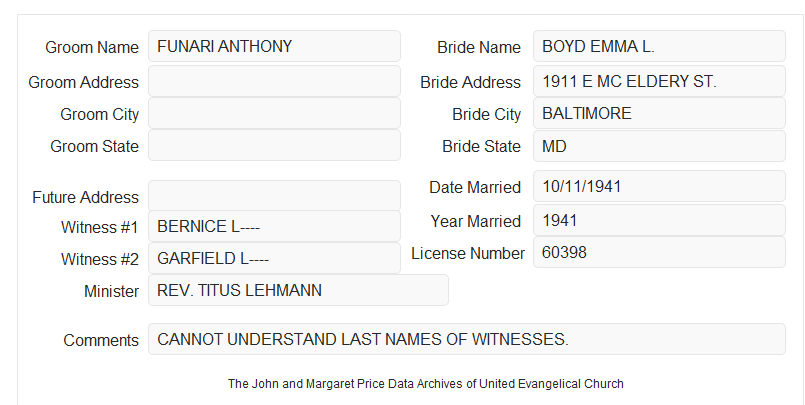Screen dimensions: 805x405
Task: Focus the Date Married field 10/11/1941
Action: coord(659,186)
